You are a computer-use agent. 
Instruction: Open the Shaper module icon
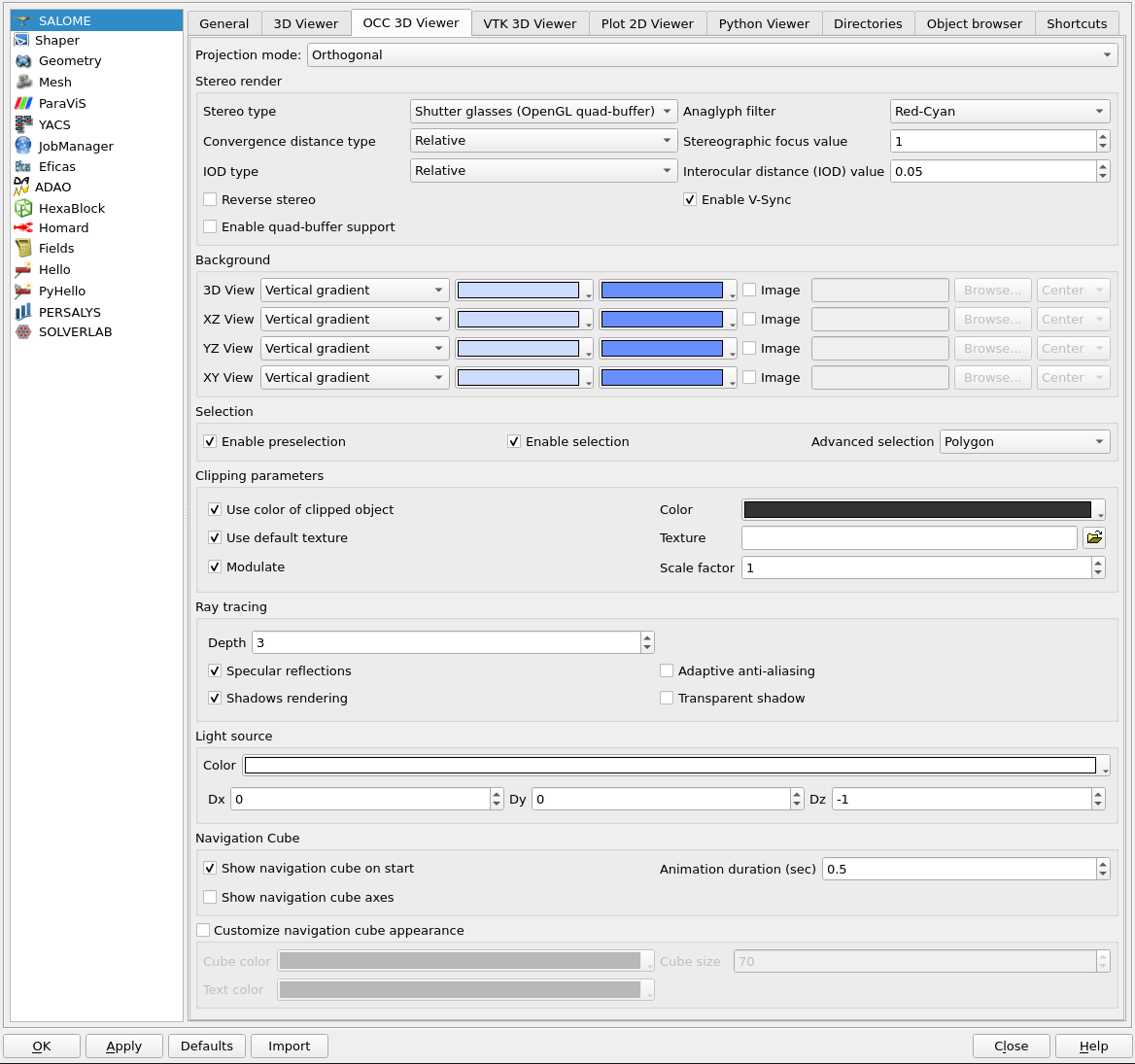(21, 41)
